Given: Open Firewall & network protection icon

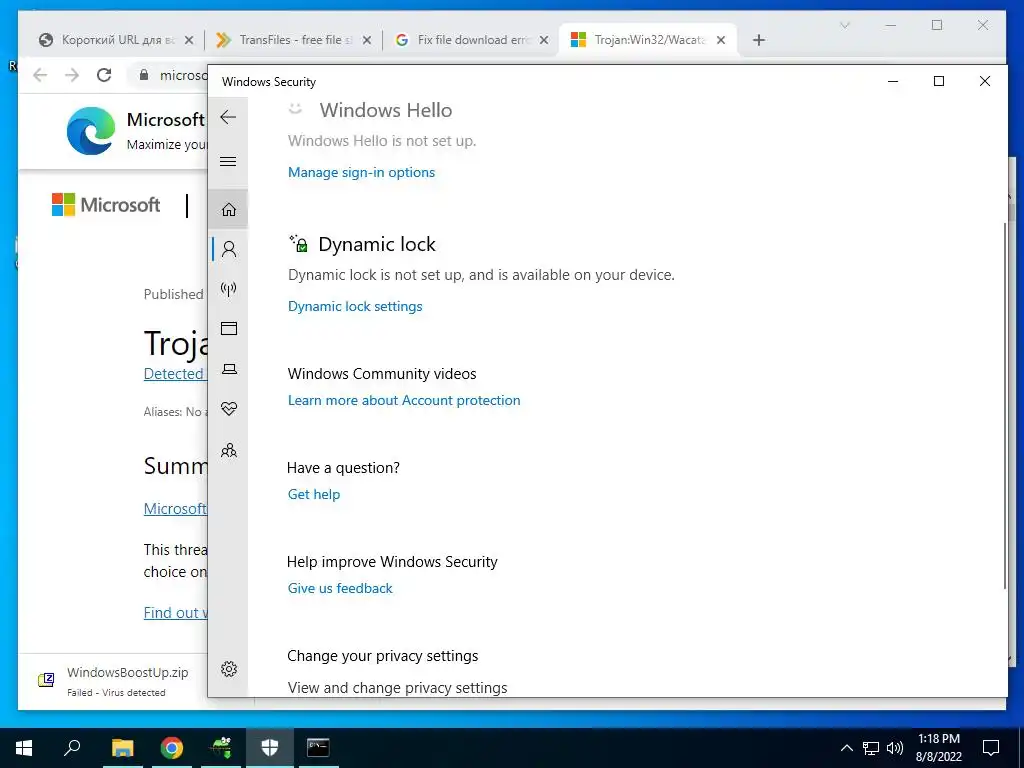Looking at the screenshot, I should click(229, 289).
